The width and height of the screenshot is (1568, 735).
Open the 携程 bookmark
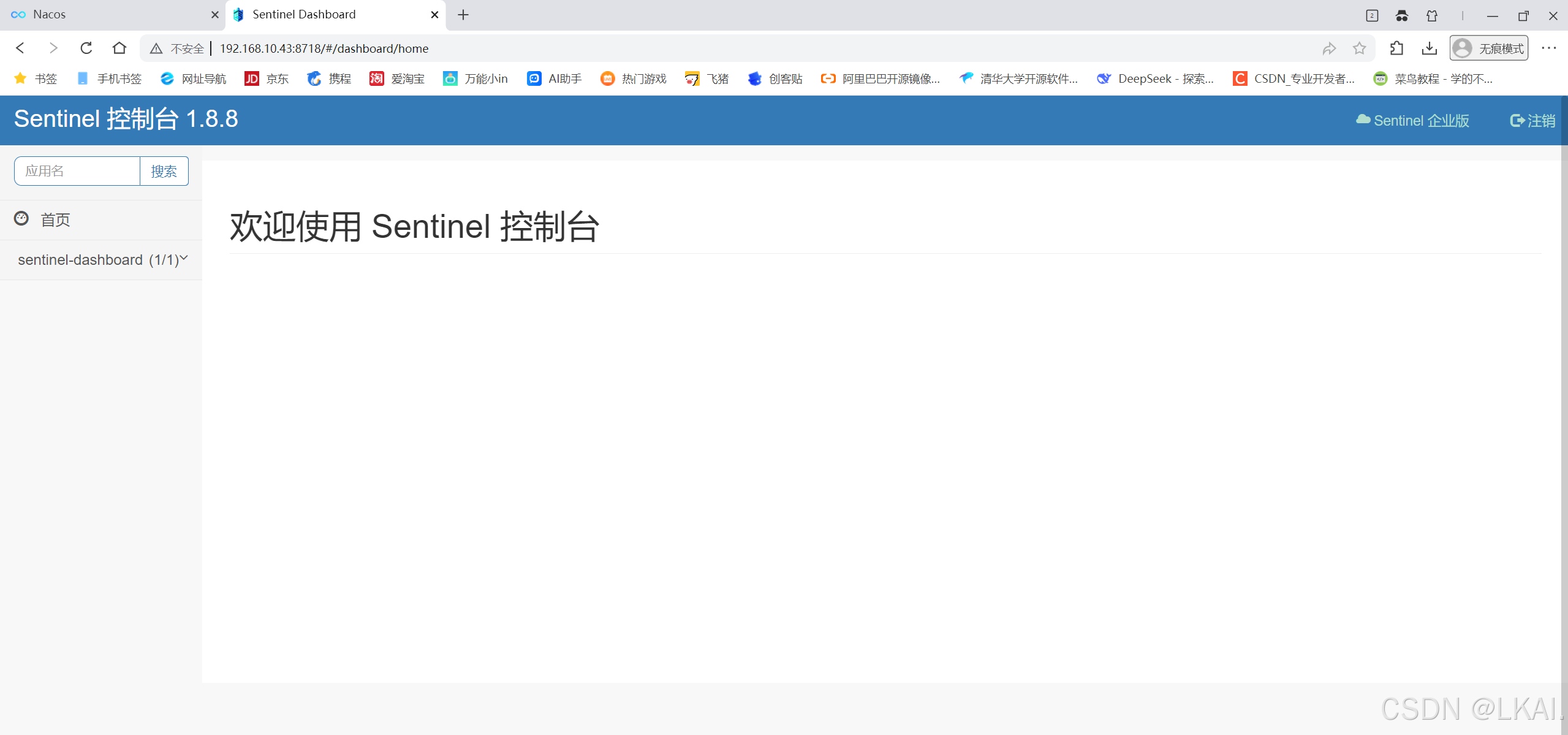(329, 78)
